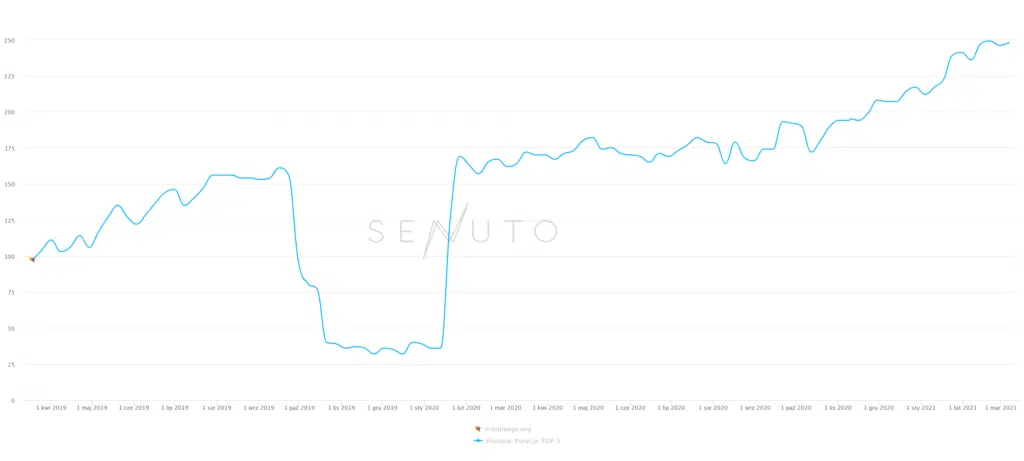The width and height of the screenshot is (1024, 461).
Task: Toggle Historia: Pozycje TOP 5 legend series
Action: click(517, 441)
